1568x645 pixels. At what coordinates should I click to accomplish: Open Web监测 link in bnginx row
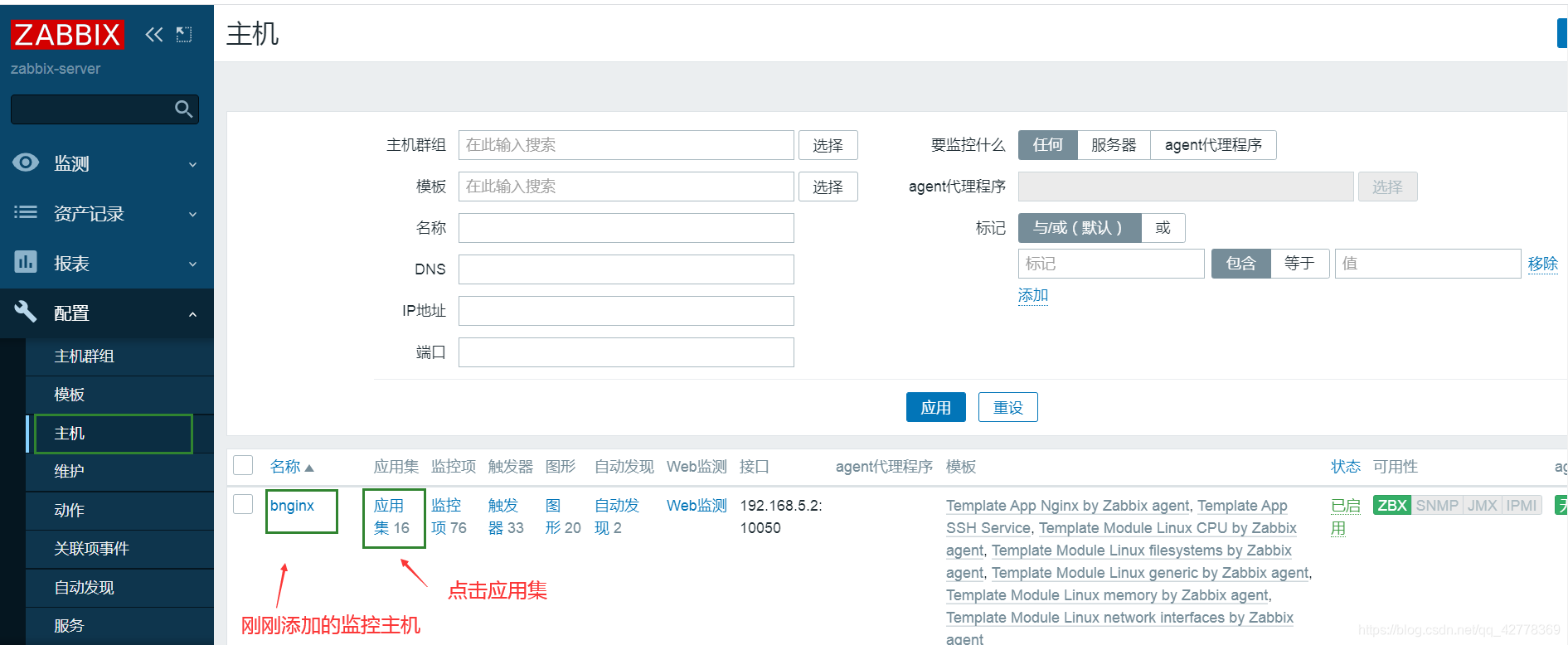(x=697, y=506)
